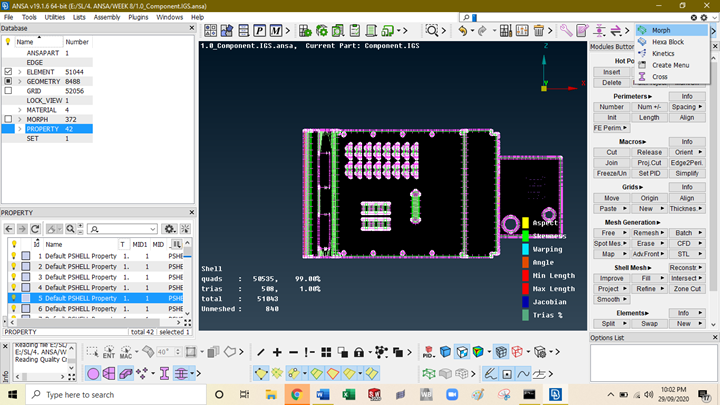Click the Set PID button
The height and width of the screenshot is (405, 720).
[x=649, y=173]
